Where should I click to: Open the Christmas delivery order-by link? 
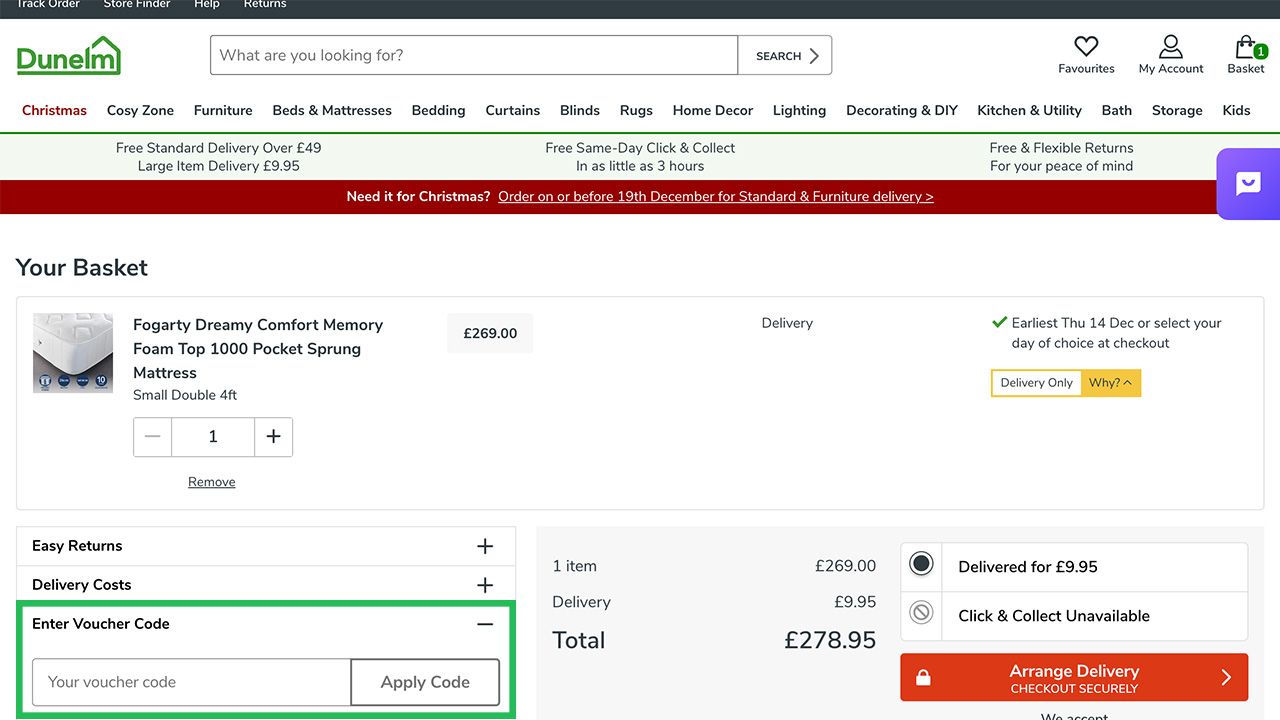(x=716, y=197)
